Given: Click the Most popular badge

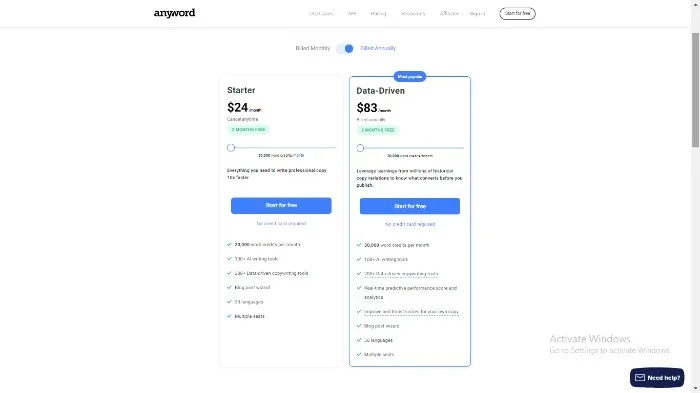Looking at the screenshot, I should (x=410, y=76).
